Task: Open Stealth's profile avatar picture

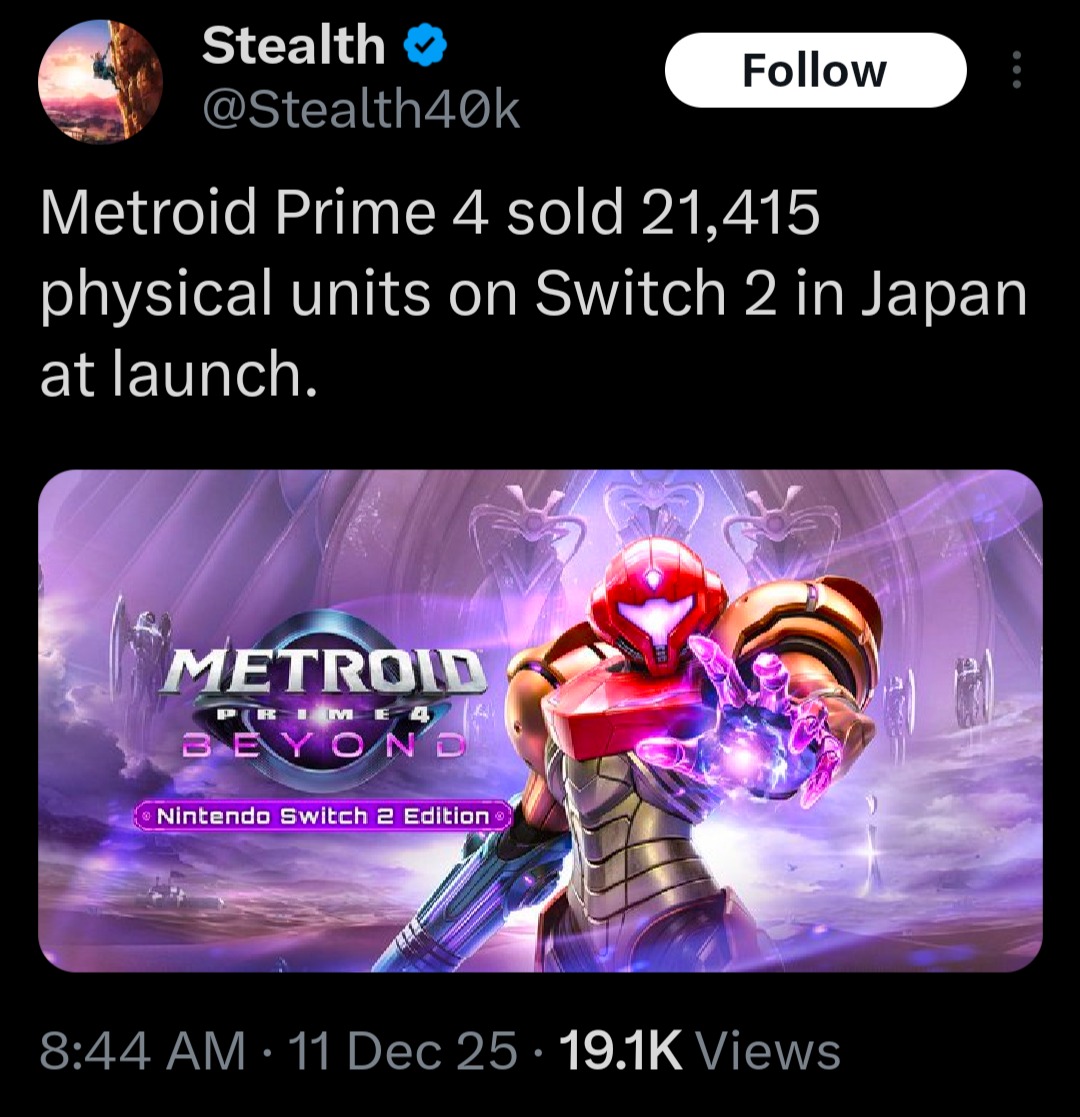Action: click(100, 80)
